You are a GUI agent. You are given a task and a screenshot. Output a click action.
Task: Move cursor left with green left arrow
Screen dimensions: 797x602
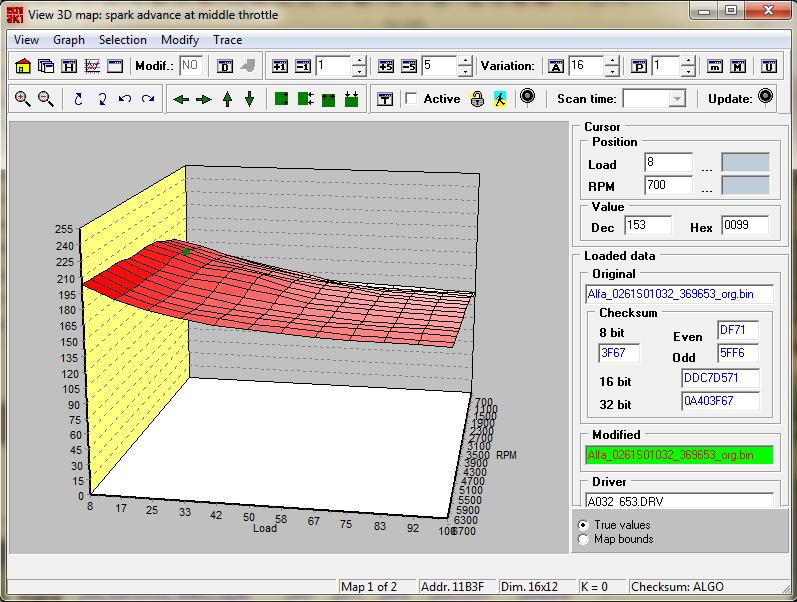click(181, 99)
